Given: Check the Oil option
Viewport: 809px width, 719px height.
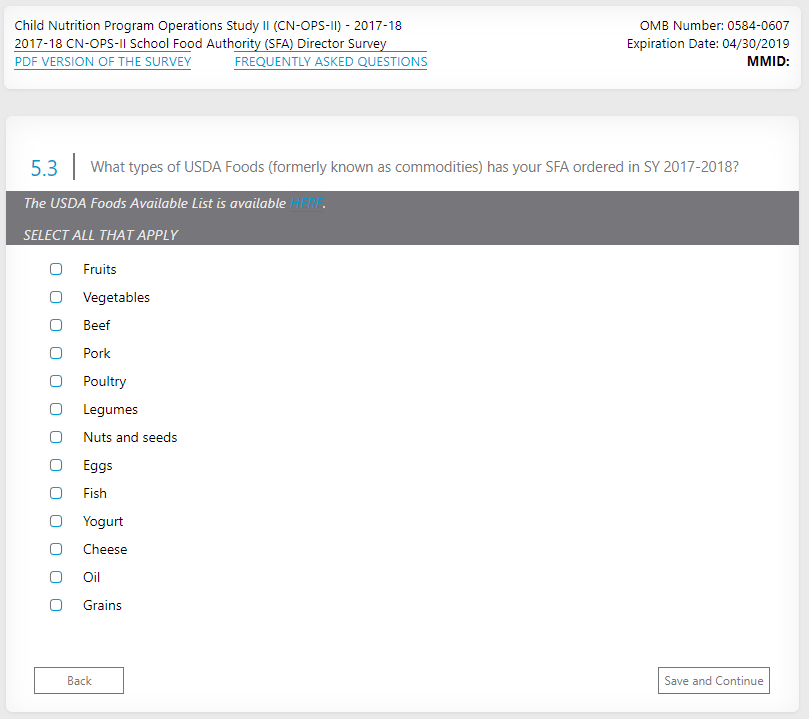Looking at the screenshot, I should (x=56, y=577).
